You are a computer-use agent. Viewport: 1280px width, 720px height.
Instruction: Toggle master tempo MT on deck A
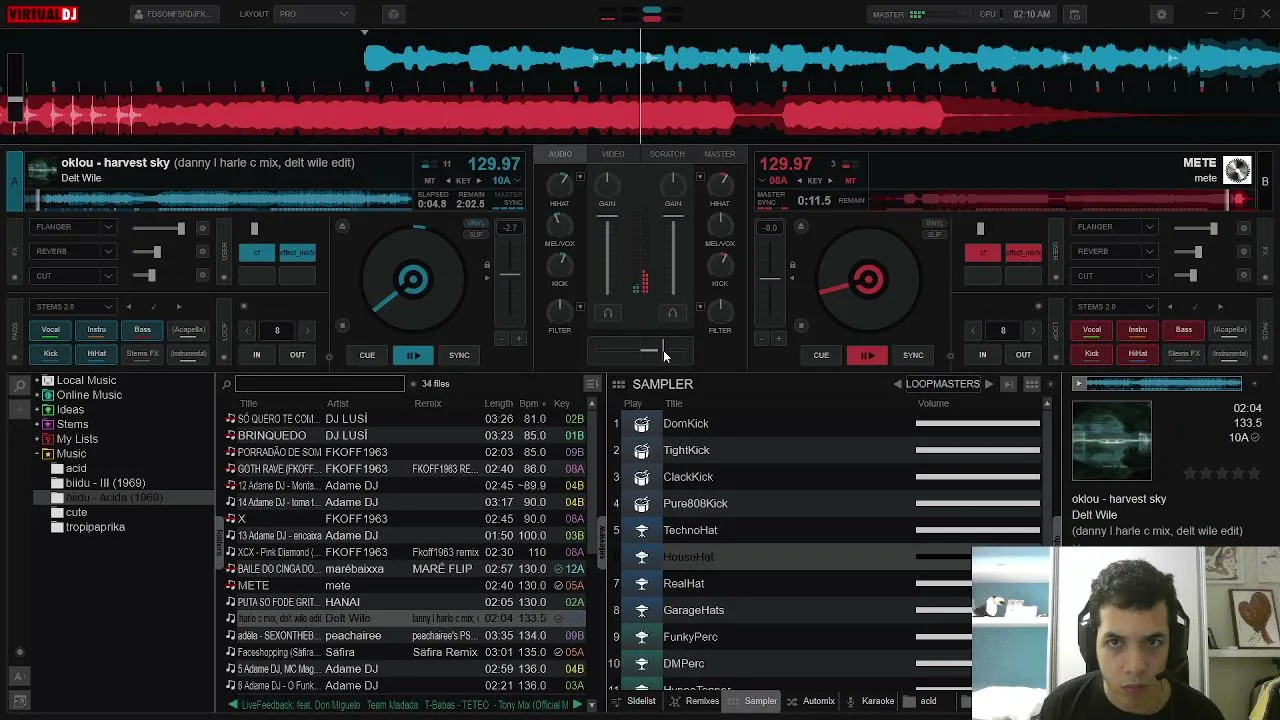pos(430,181)
